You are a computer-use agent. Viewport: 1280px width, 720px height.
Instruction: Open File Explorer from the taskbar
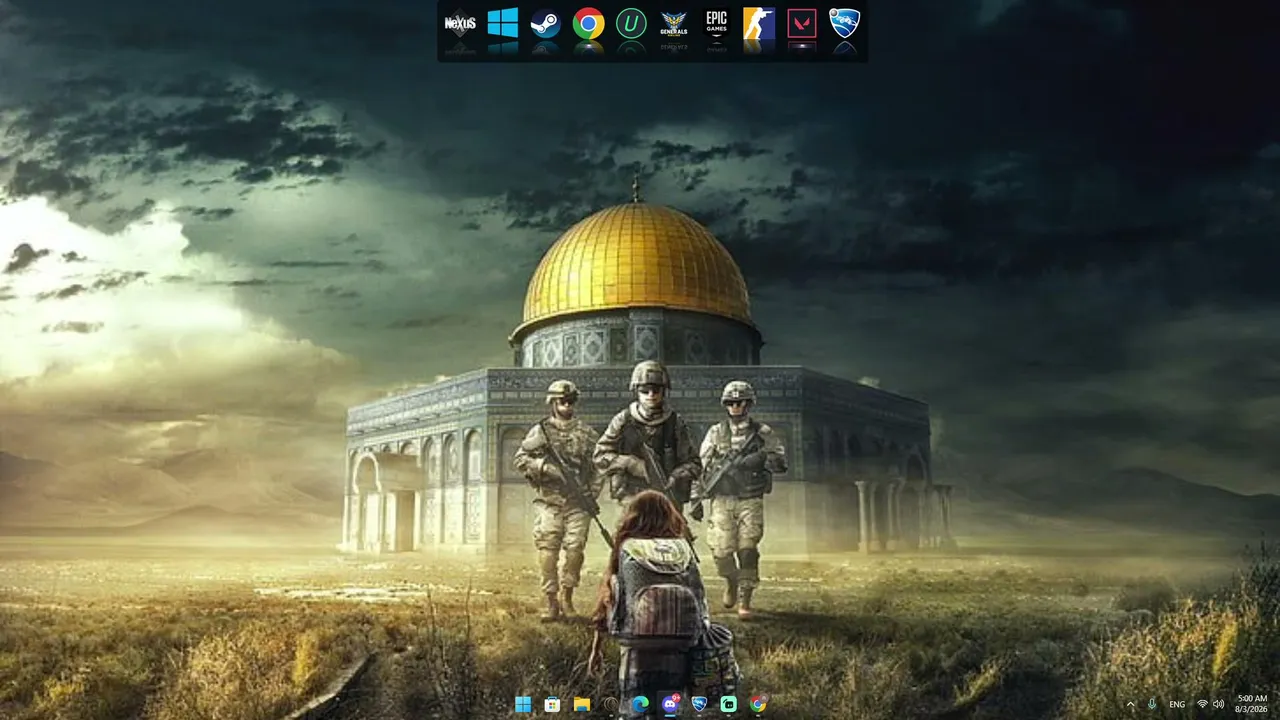(x=582, y=704)
